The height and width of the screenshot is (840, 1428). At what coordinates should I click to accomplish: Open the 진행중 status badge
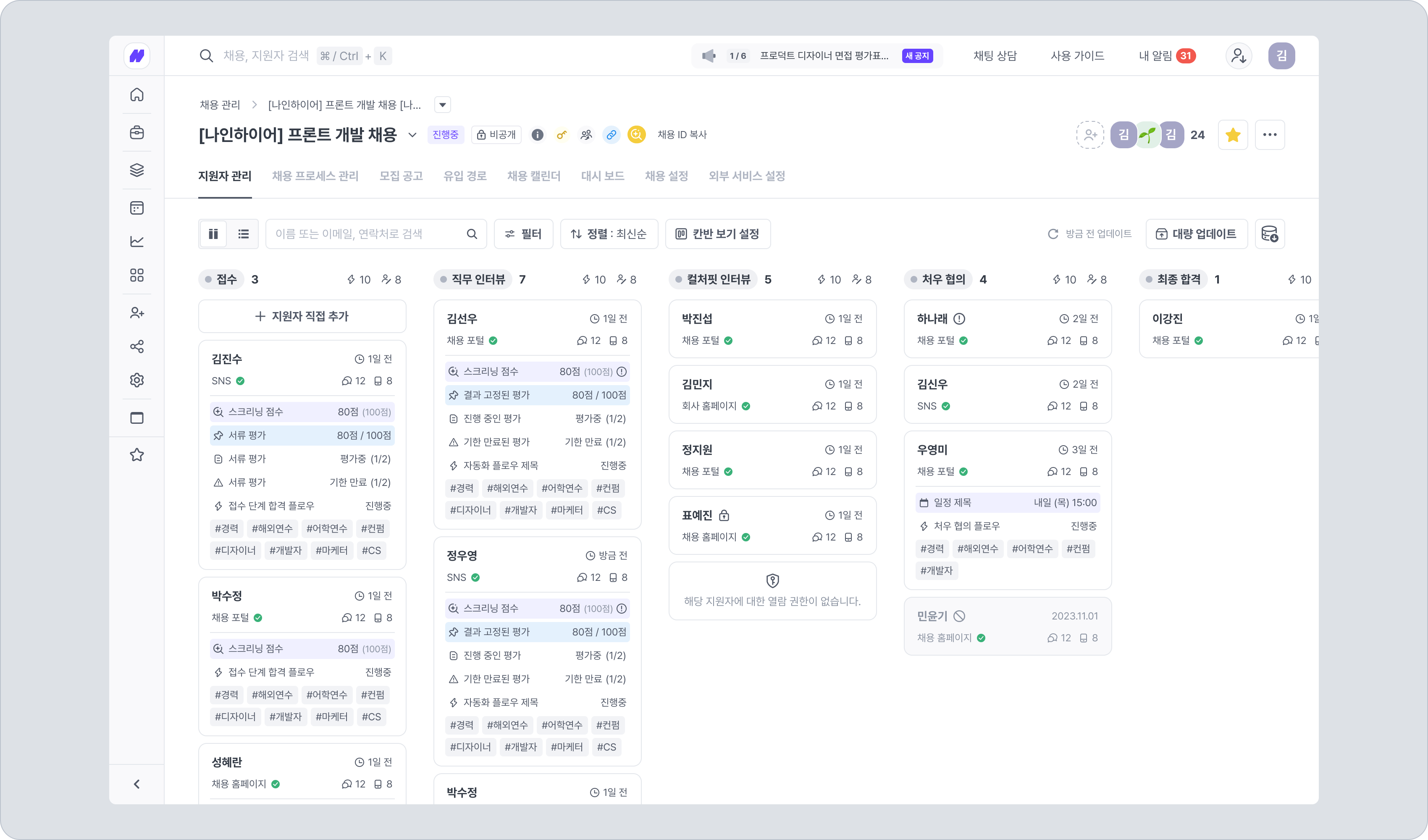[445, 135]
